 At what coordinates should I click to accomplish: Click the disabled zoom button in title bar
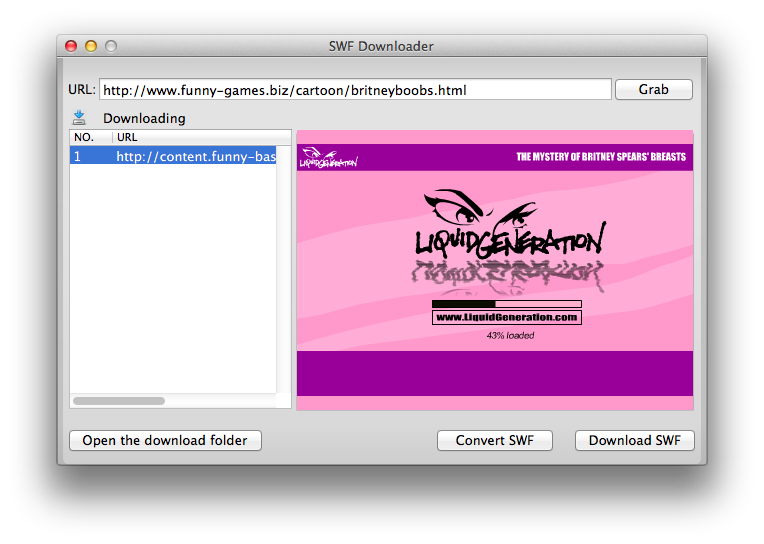[111, 46]
